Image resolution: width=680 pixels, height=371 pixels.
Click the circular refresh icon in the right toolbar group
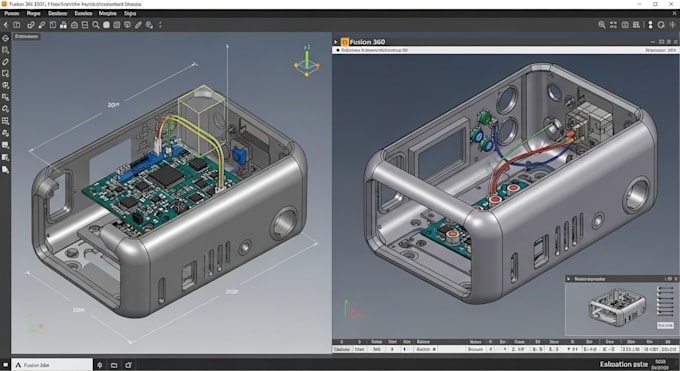coord(661,25)
